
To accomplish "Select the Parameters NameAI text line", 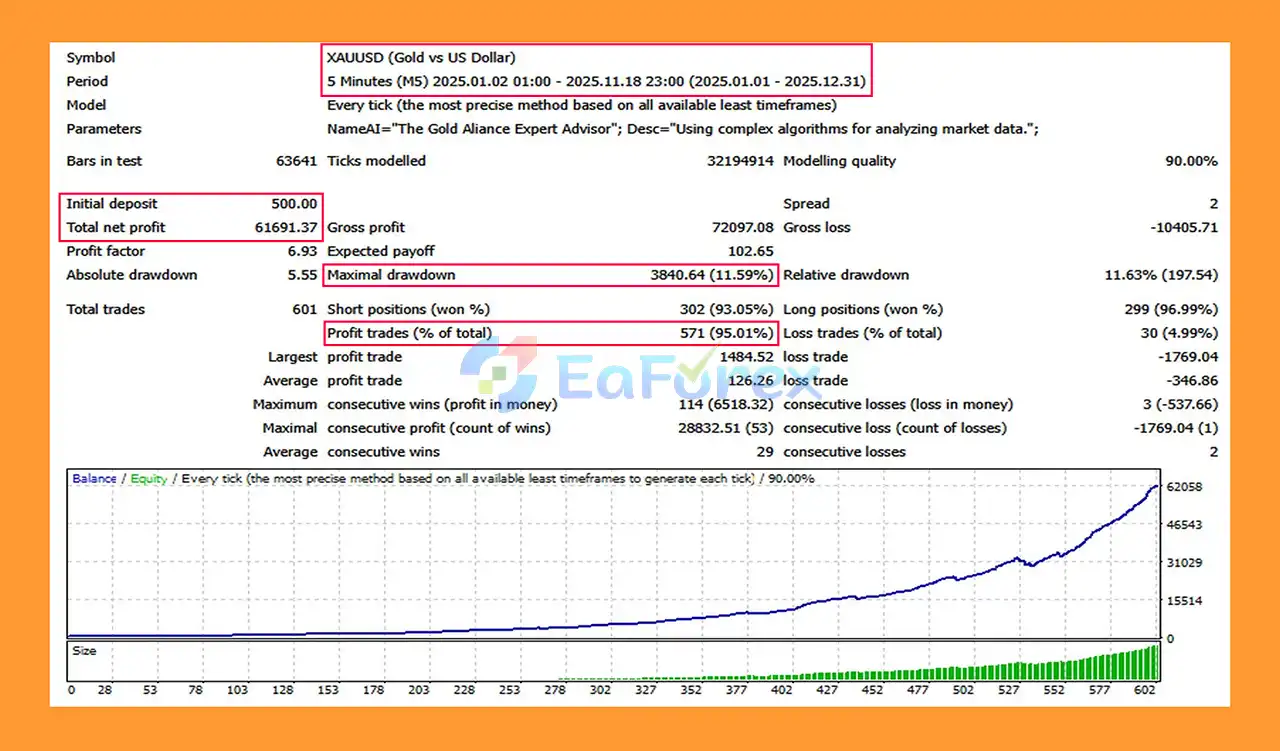I will point(682,129).
